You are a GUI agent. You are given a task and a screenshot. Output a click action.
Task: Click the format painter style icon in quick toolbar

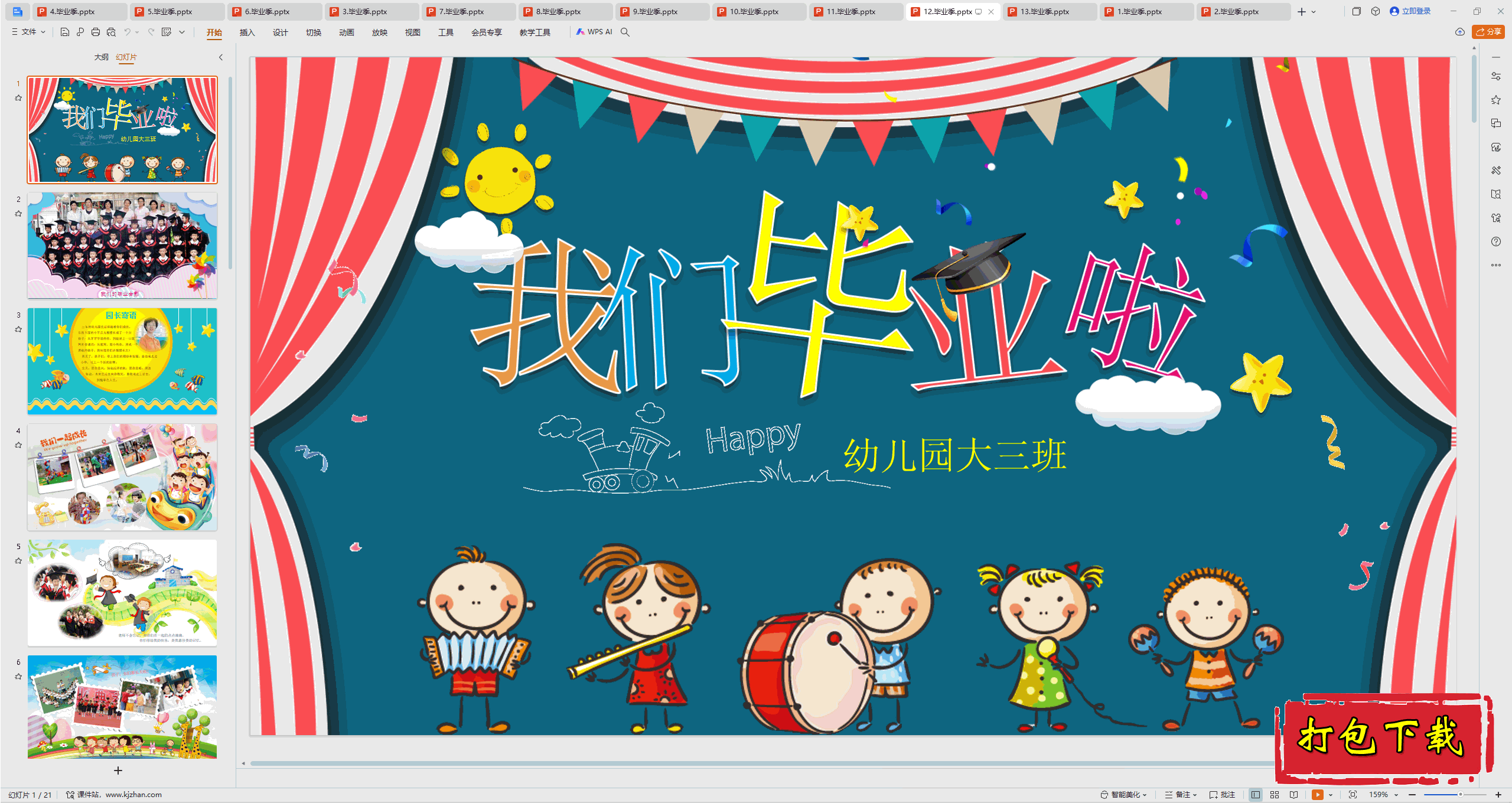(167, 32)
